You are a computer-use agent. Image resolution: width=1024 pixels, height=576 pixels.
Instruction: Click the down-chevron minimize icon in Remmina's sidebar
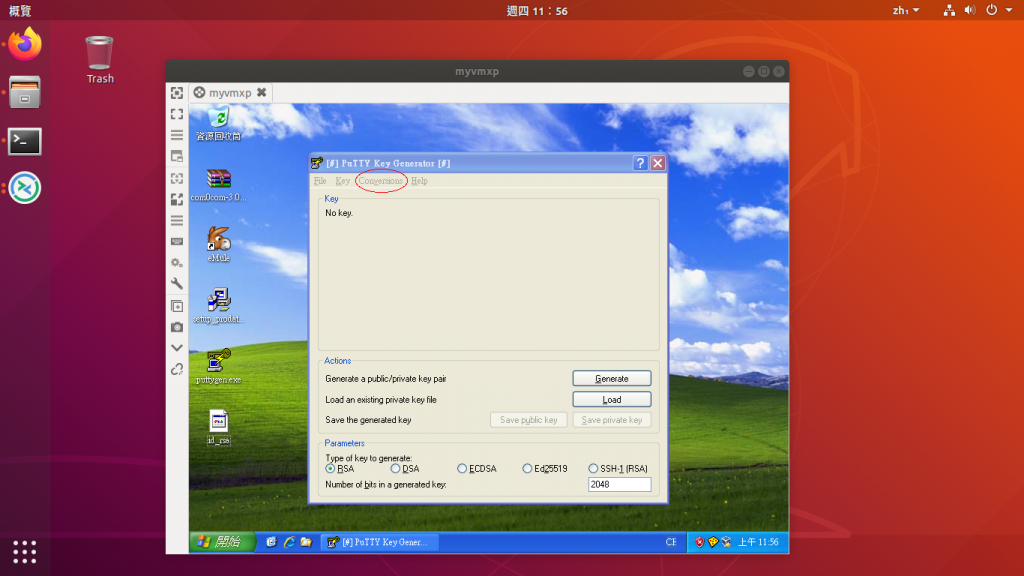click(x=177, y=348)
